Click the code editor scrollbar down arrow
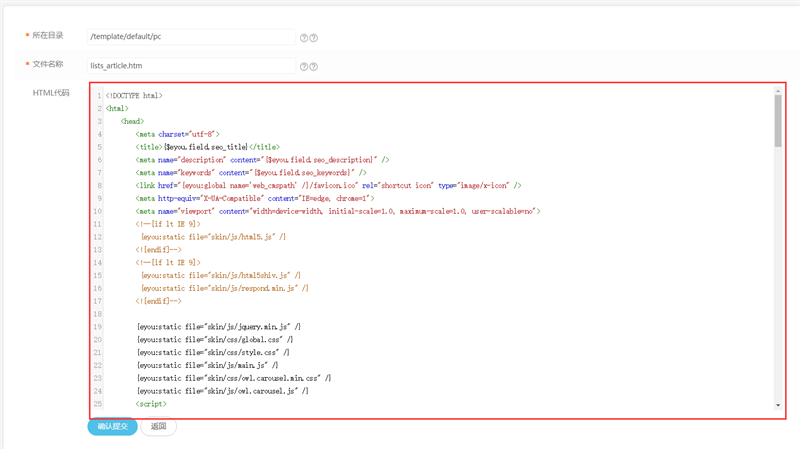 (x=778, y=405)
